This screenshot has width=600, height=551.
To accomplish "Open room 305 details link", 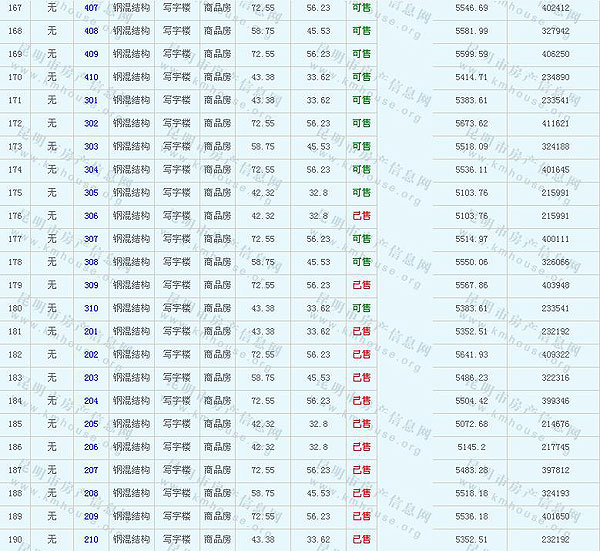I will (x=91, y=193).
